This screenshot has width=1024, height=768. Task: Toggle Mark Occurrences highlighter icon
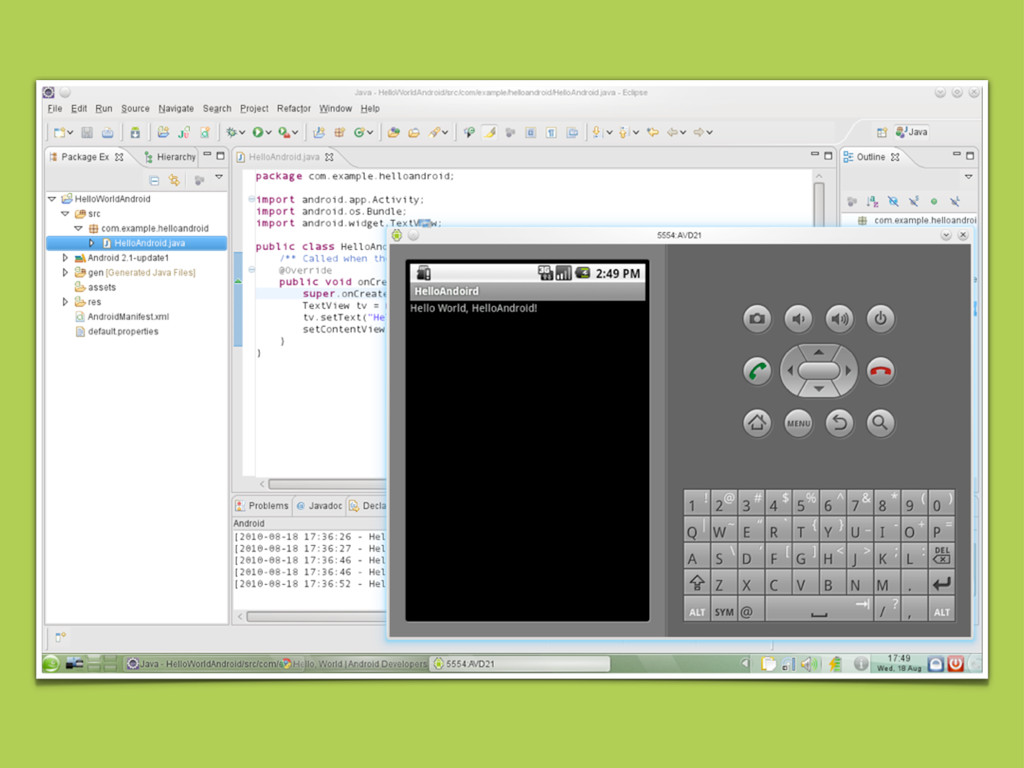(489, 133)
